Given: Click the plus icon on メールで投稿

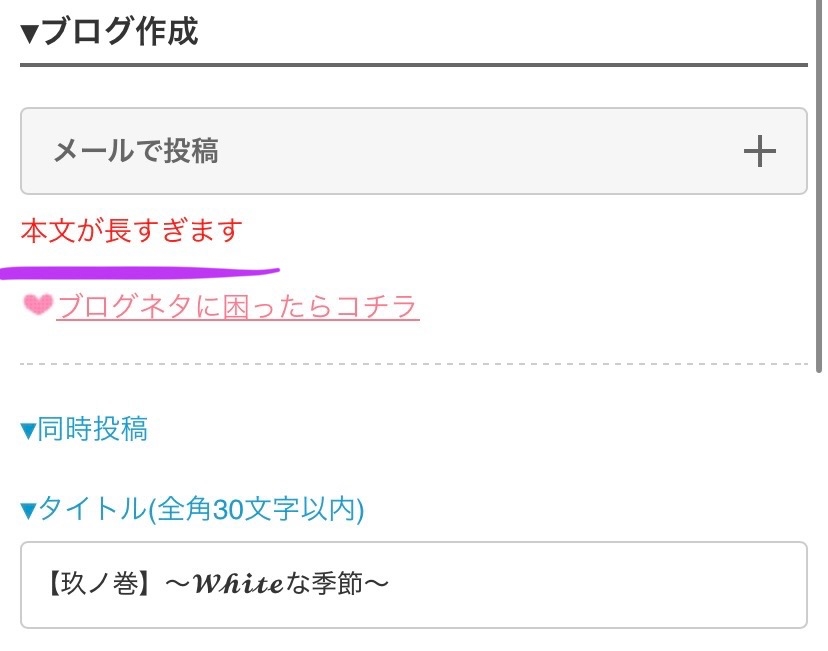Looking at the screenshot, I should pyautogui.click(x=760, y=151).
